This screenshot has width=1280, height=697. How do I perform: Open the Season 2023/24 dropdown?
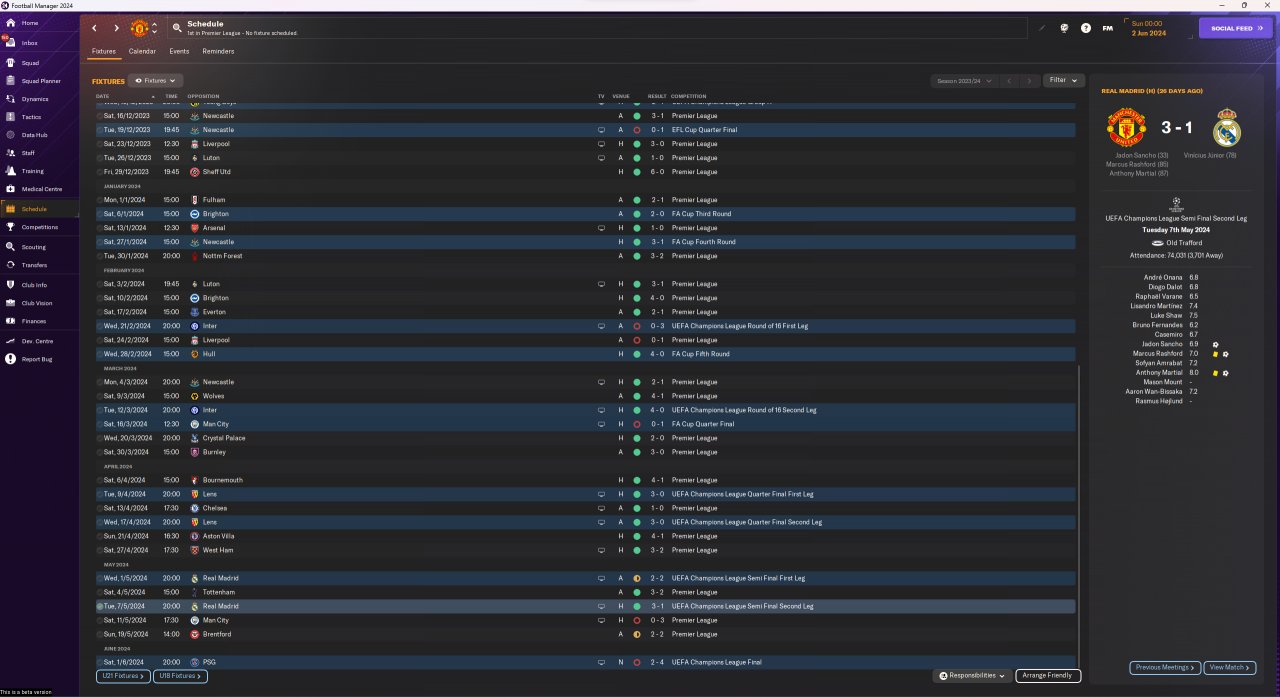click(x=964, y=80)
